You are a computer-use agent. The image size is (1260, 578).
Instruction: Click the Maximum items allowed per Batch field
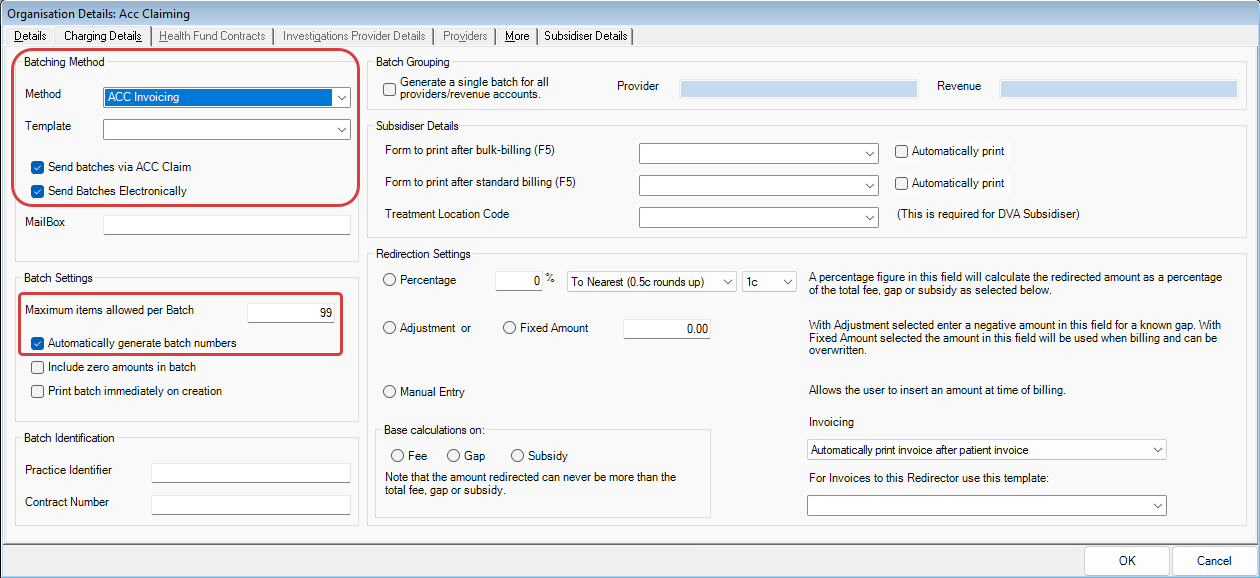[x=292, y=313]
